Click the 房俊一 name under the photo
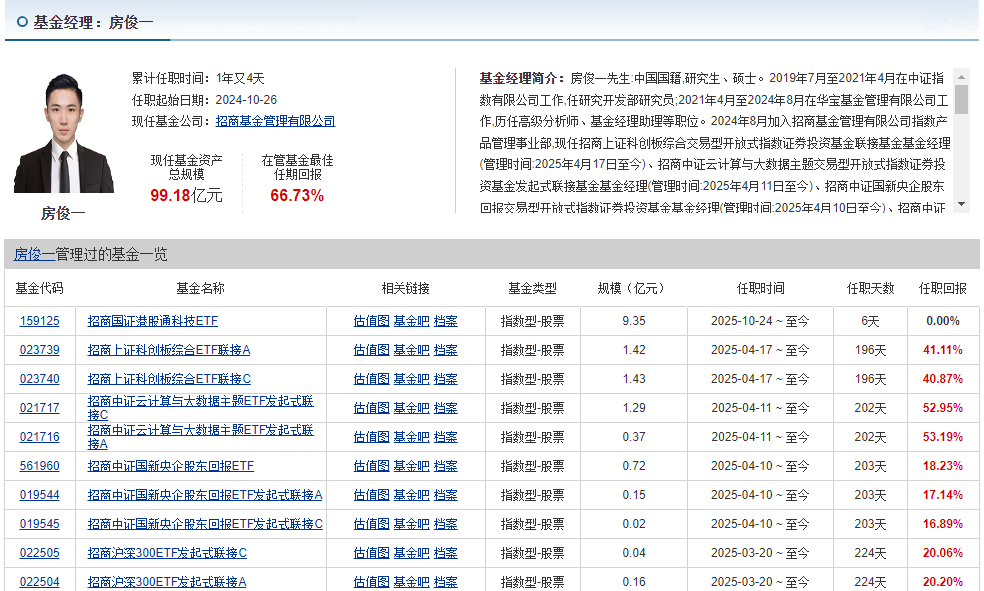 pos(63,213)
